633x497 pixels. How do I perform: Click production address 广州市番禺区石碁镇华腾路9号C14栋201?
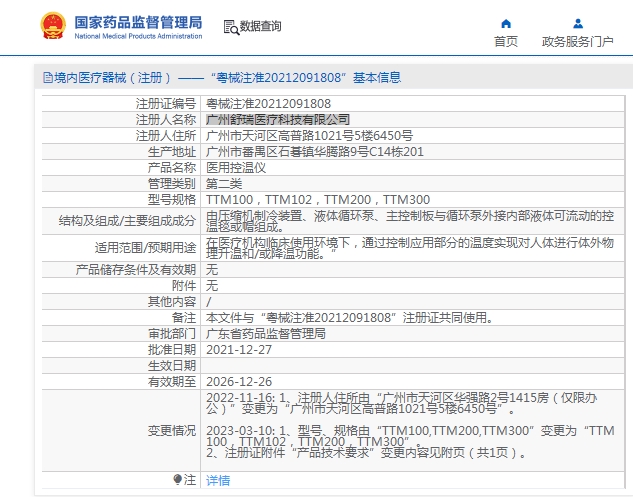315,152
